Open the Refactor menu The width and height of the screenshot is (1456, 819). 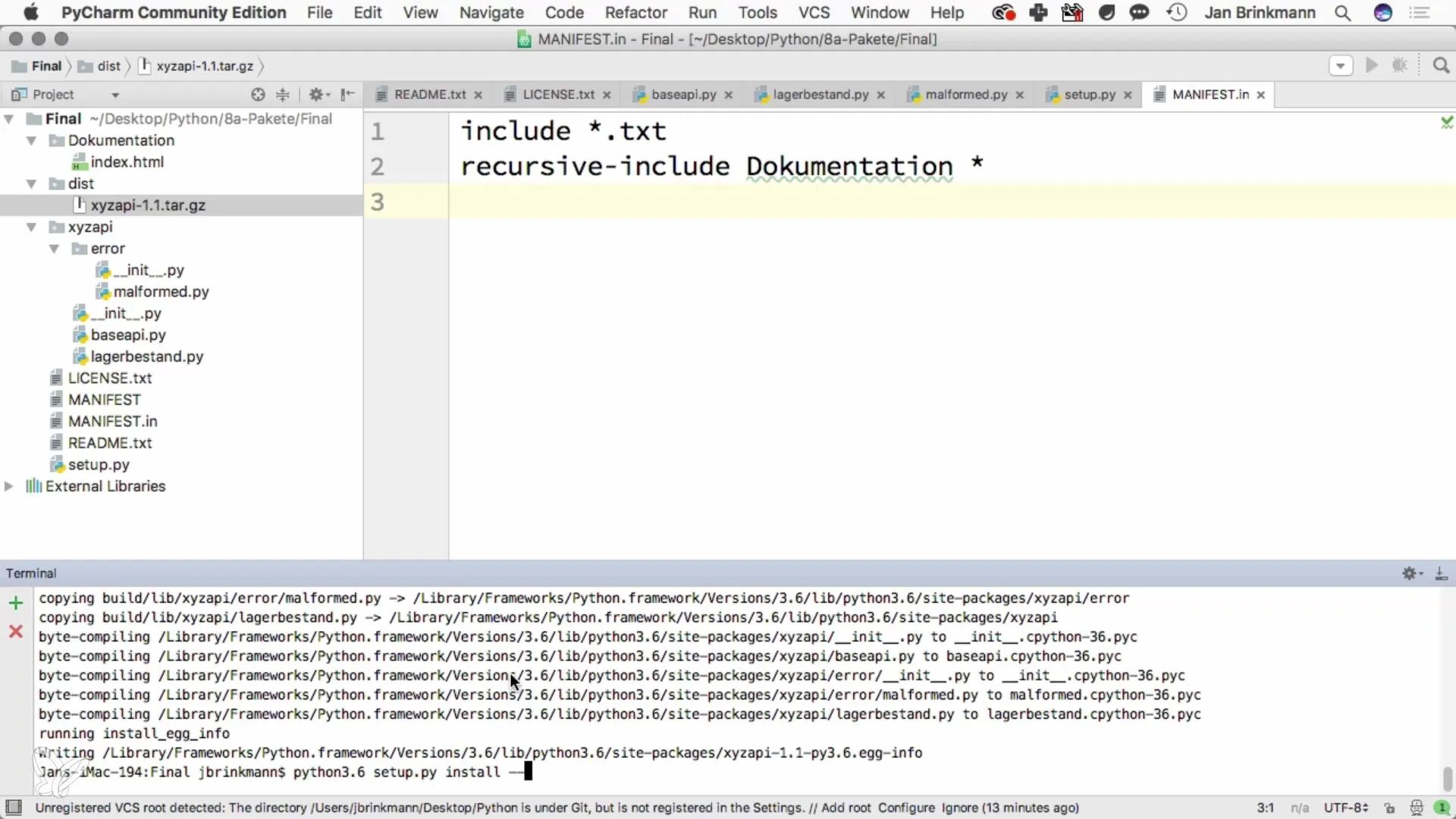(635, 13)
